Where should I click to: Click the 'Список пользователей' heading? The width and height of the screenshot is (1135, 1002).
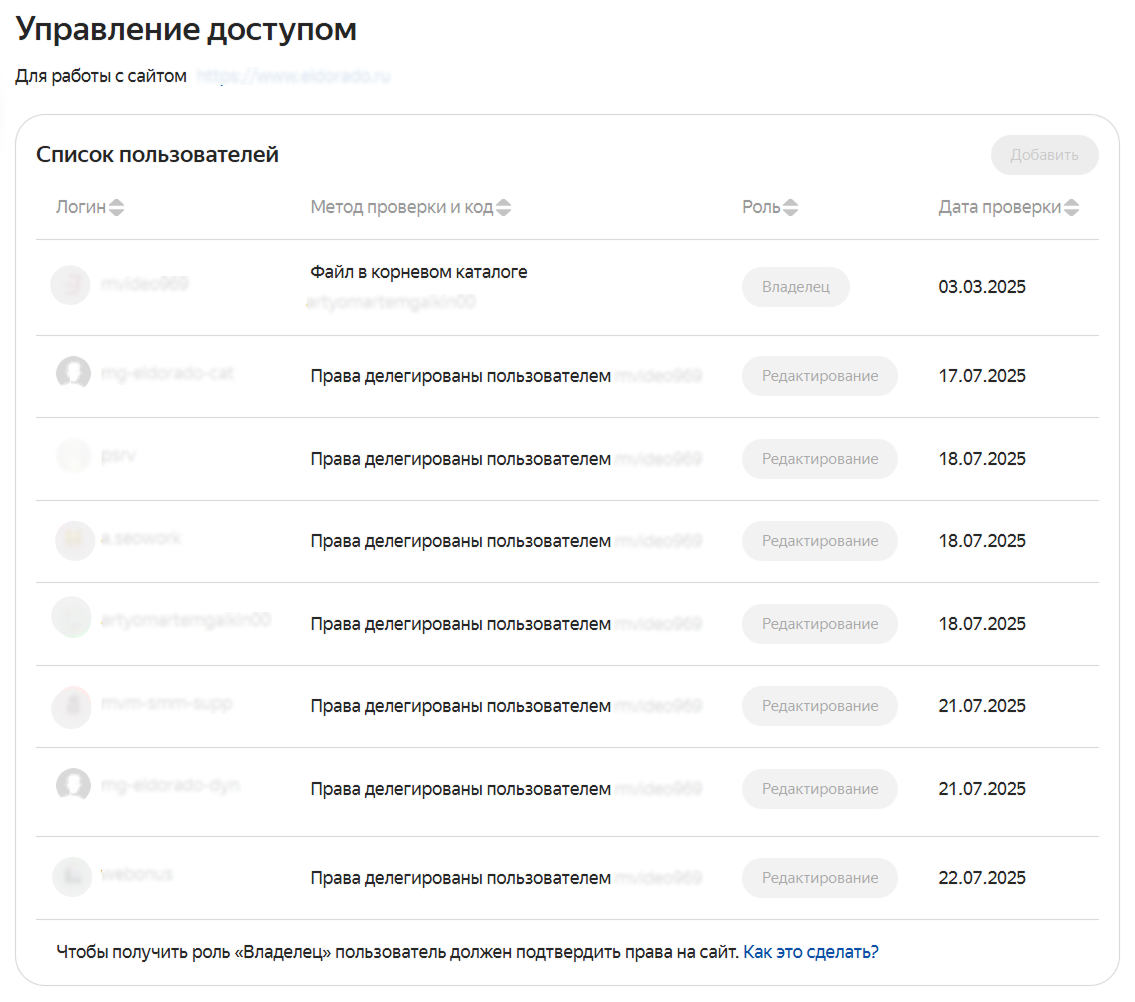(x=157, y=155)
